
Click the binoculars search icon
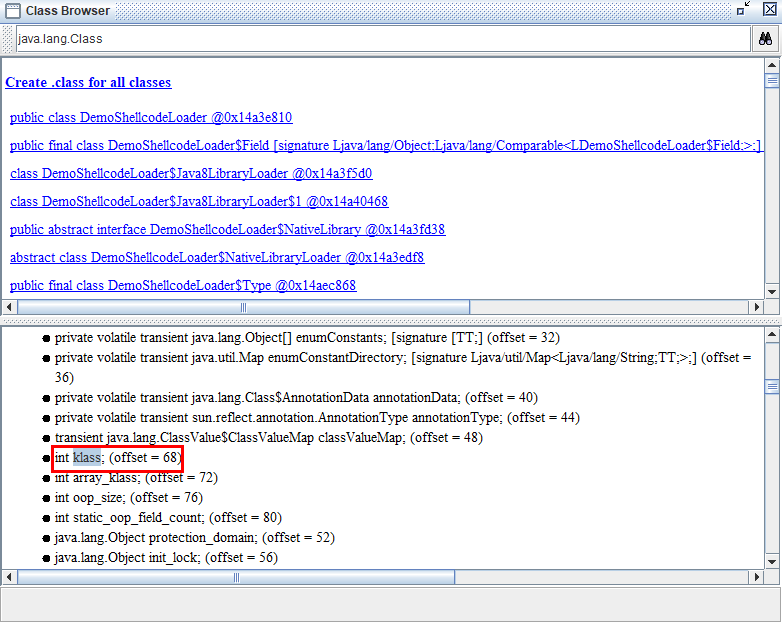[764, 39]
